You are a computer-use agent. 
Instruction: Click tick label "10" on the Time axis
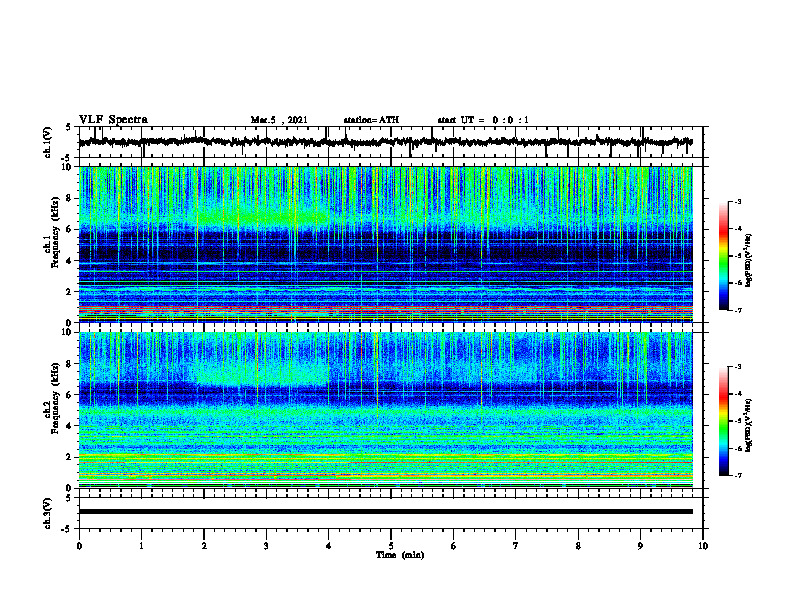(703, 546)
